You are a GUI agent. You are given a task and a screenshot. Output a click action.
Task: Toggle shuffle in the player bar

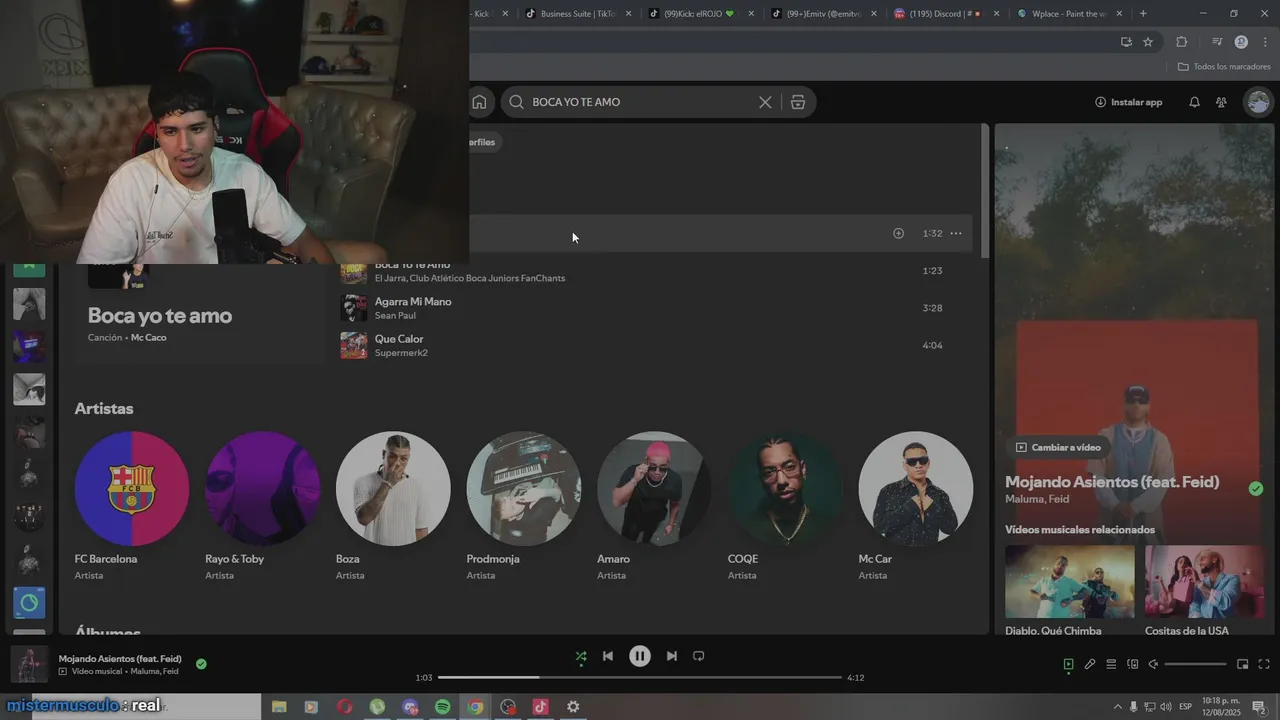click(x=581, y=656)
